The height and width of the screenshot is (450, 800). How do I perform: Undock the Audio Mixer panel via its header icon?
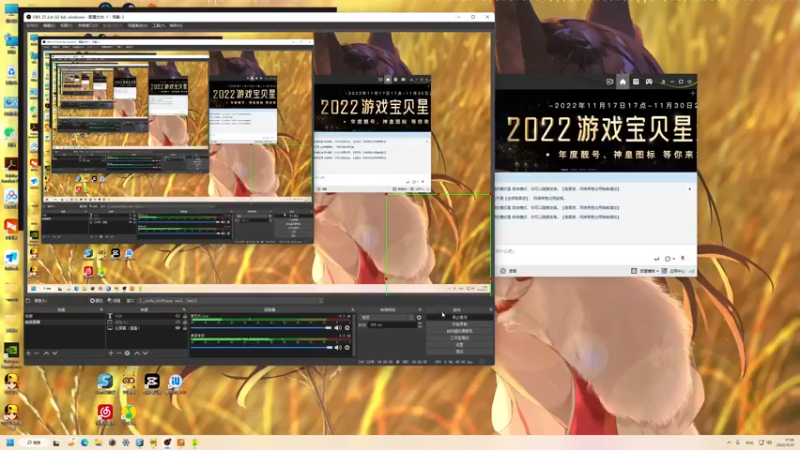353,310
